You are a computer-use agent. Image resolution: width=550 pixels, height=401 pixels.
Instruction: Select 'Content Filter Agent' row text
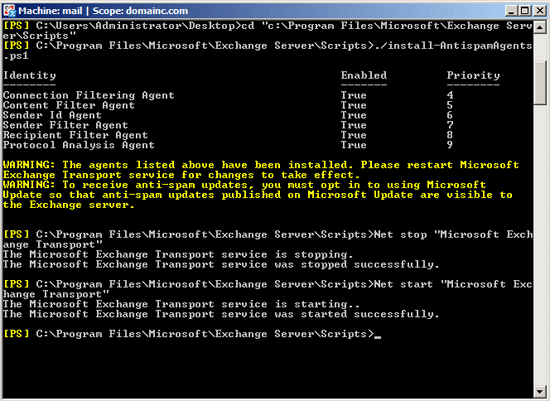point(69,105)
